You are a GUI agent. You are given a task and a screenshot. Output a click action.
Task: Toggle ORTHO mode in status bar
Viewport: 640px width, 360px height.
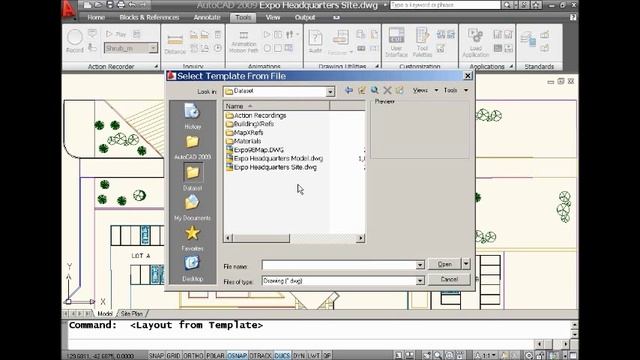(193, 356)
